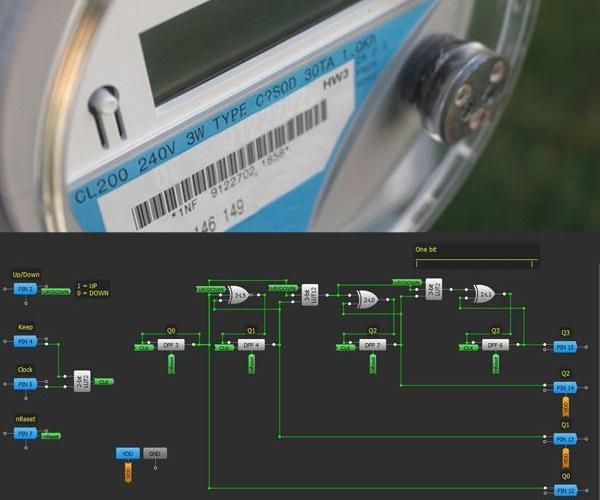The image size is (600, 500).
Task: Select the 3-bit LUT block before 2-L1 gate
Action: 434,289
